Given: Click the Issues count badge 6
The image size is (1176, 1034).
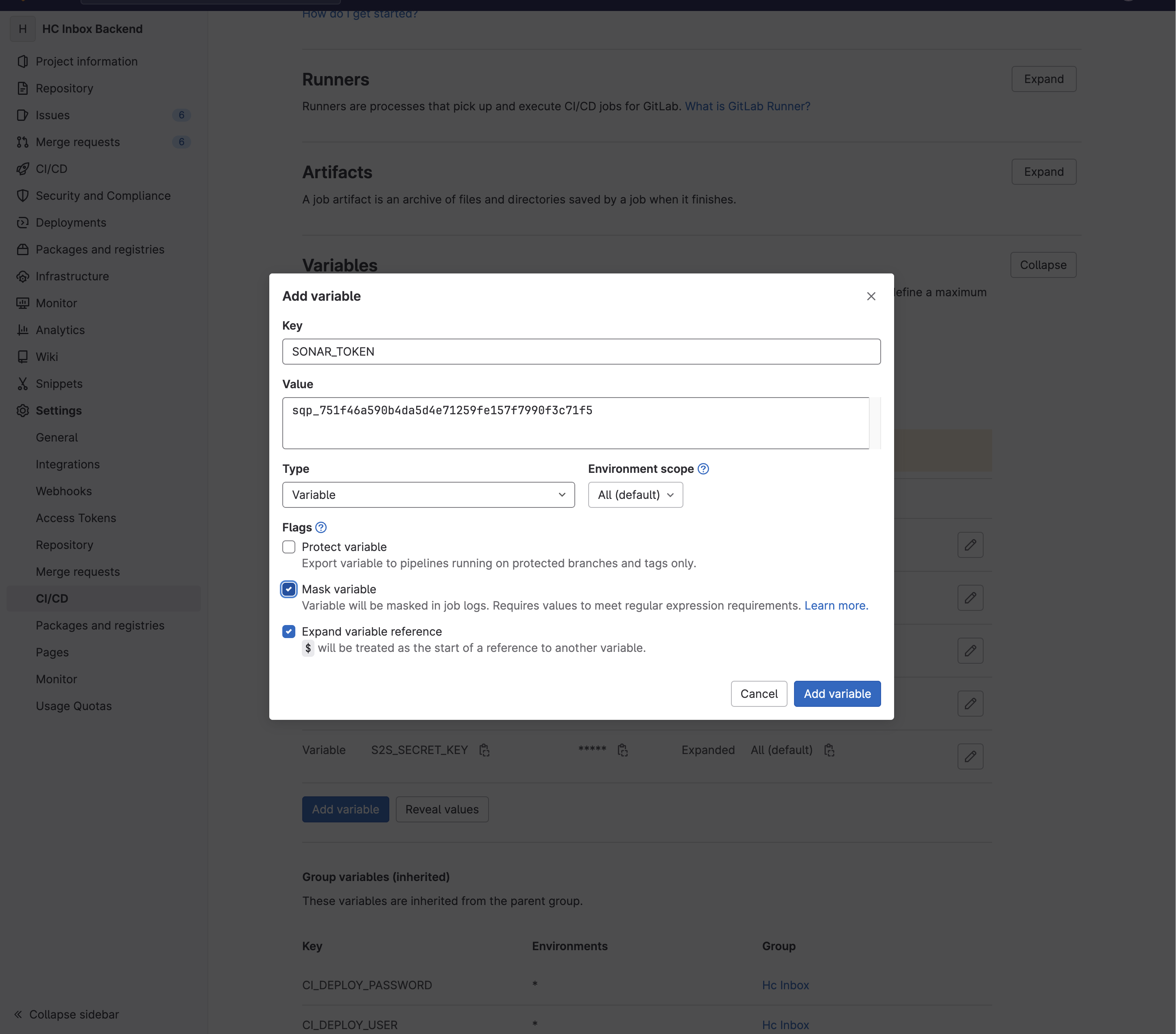Looking at the screenshot, I should click(x=181, y=115).
